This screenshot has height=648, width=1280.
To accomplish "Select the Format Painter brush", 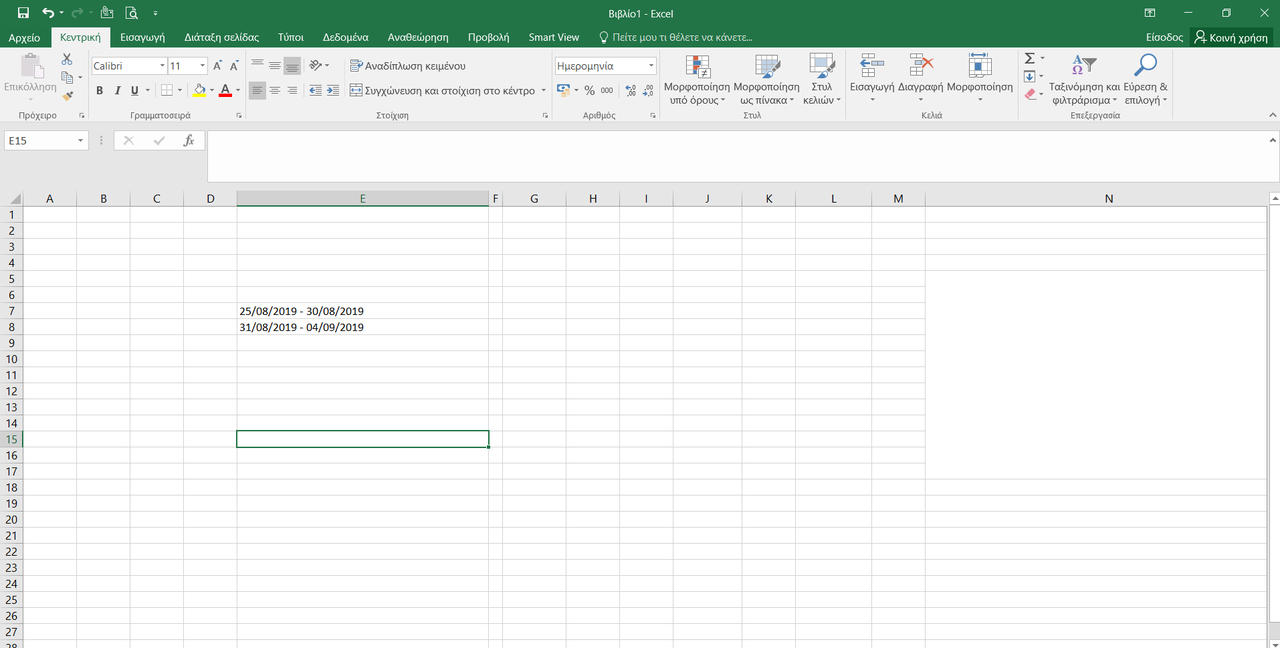I will coord(67,96).
